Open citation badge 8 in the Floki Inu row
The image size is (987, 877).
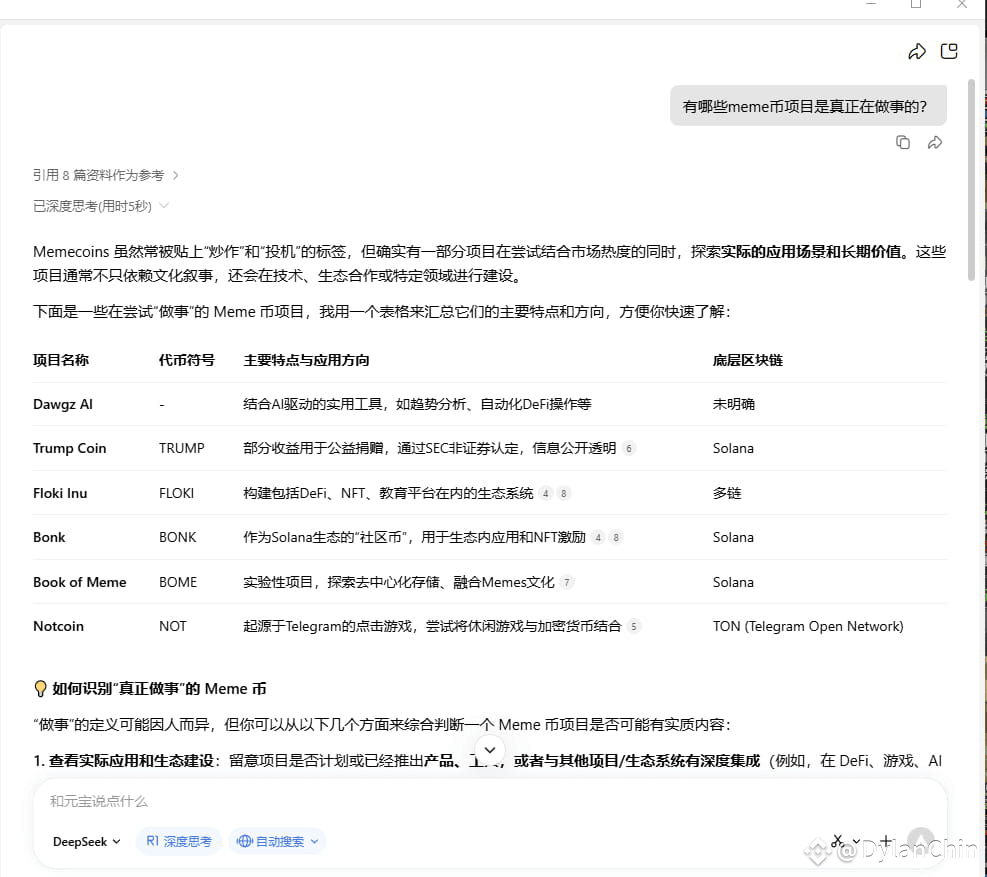pos(564,494)
